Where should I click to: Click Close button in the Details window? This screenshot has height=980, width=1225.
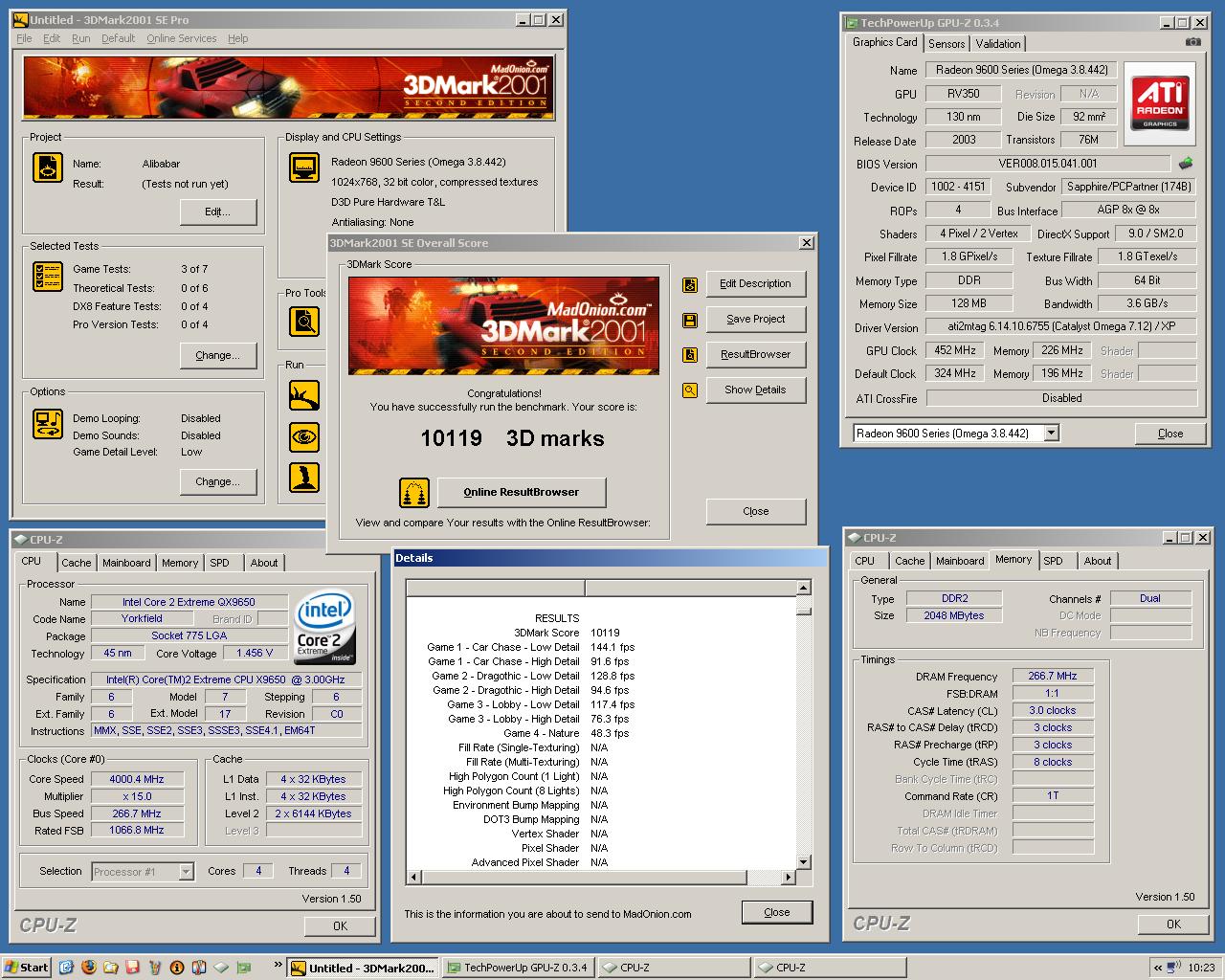[x=777, y=912]
